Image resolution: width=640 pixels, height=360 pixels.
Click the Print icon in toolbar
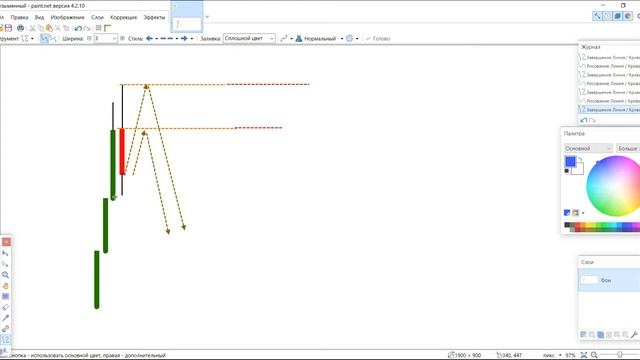tap(20, 28)
